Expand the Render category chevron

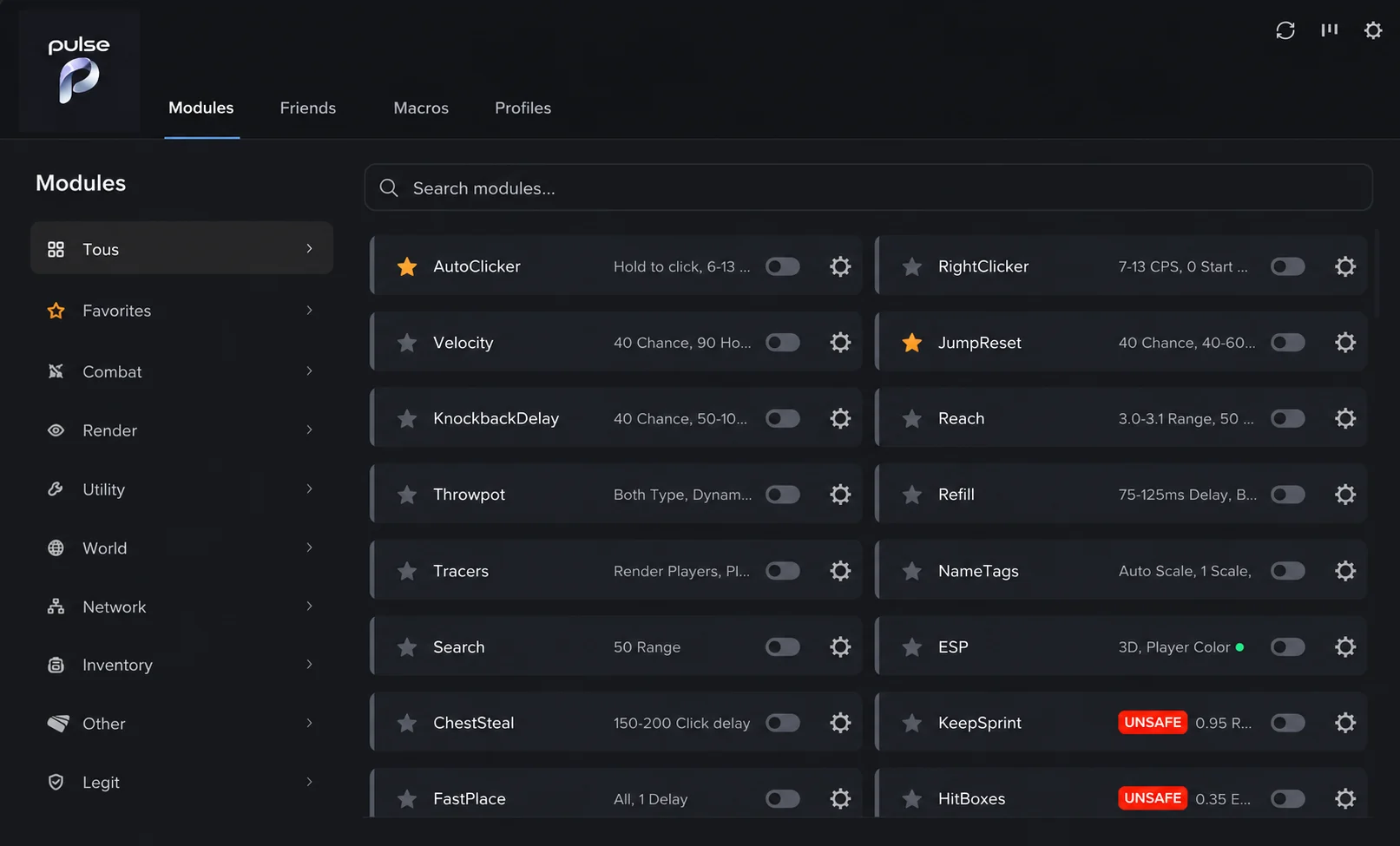pyautogui.click(x=309, y=430)
